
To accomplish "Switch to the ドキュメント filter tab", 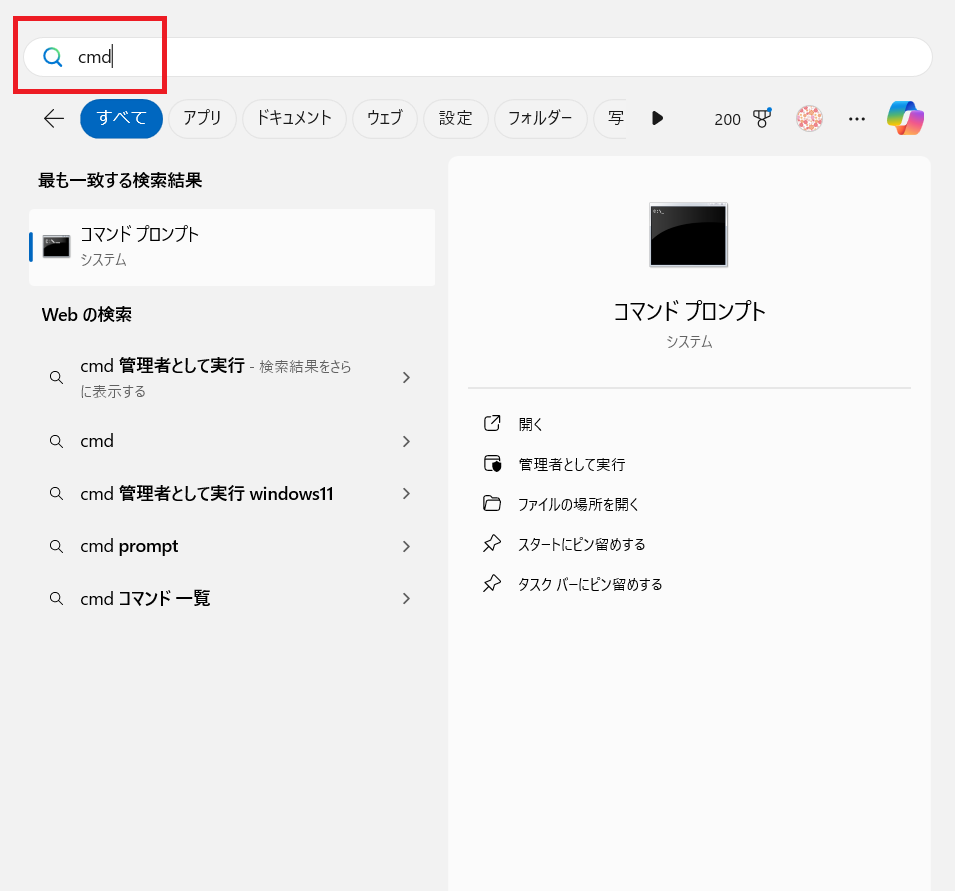I will point(294,118).
